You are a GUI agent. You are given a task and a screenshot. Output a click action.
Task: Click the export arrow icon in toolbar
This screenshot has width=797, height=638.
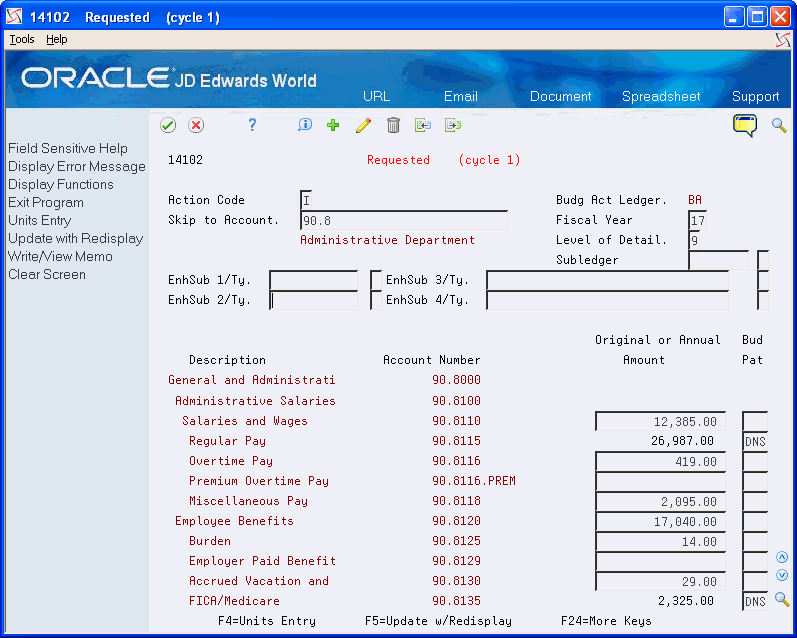click(x=452, y=125)
